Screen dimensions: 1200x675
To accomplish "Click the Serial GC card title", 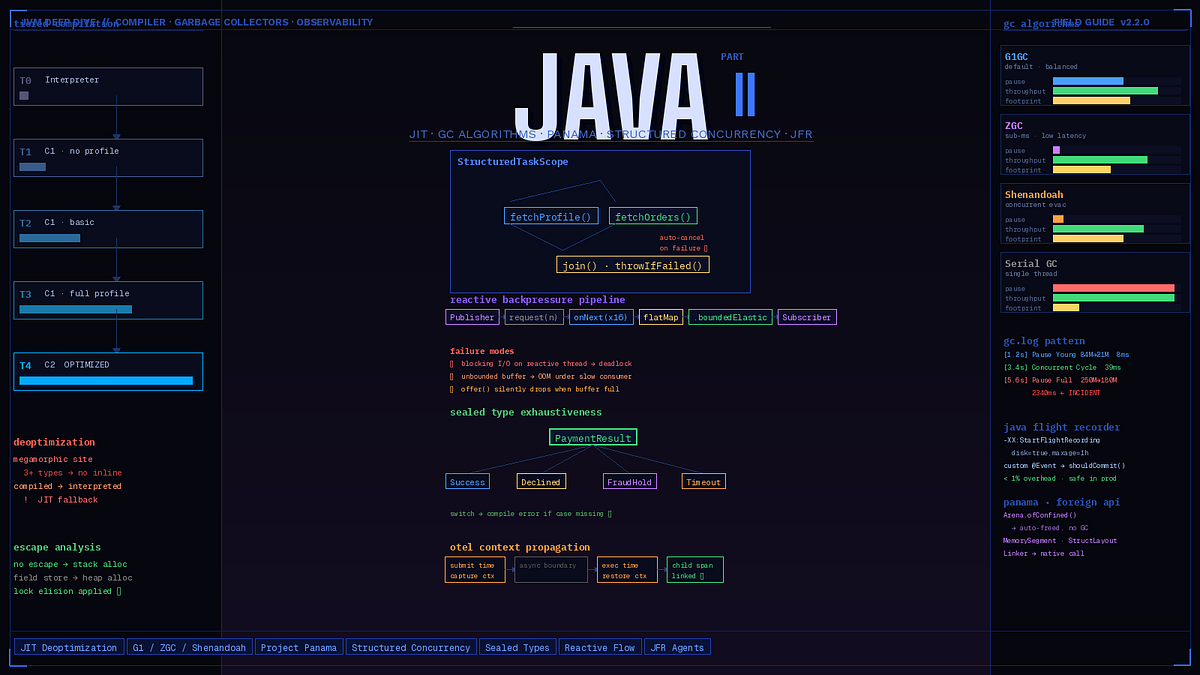I will coord(1031,264).
